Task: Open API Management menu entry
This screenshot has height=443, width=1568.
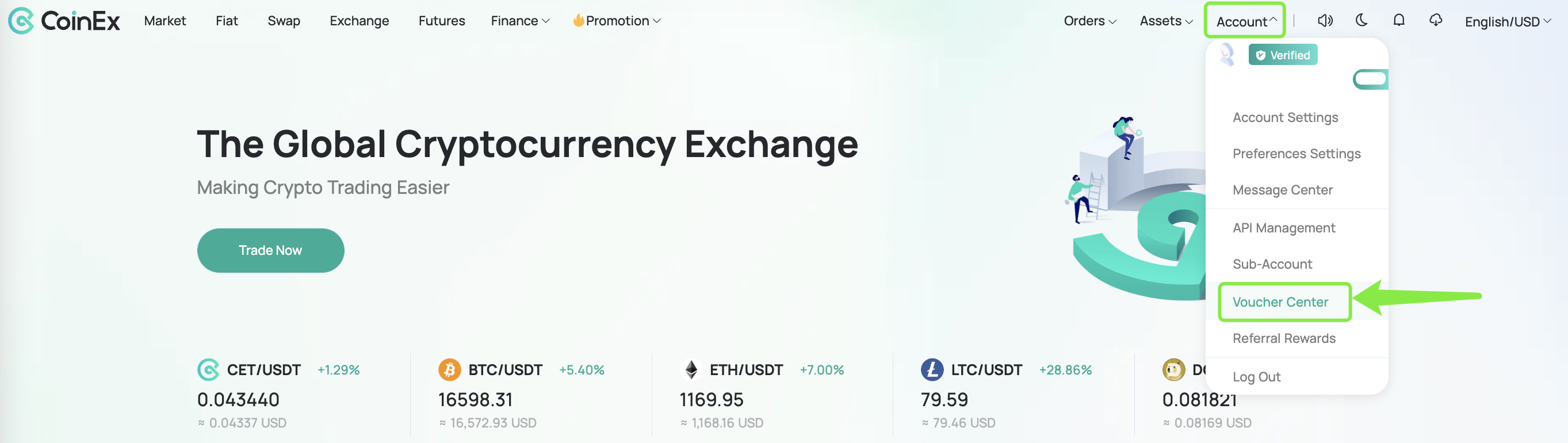Action: (1283, 228)
